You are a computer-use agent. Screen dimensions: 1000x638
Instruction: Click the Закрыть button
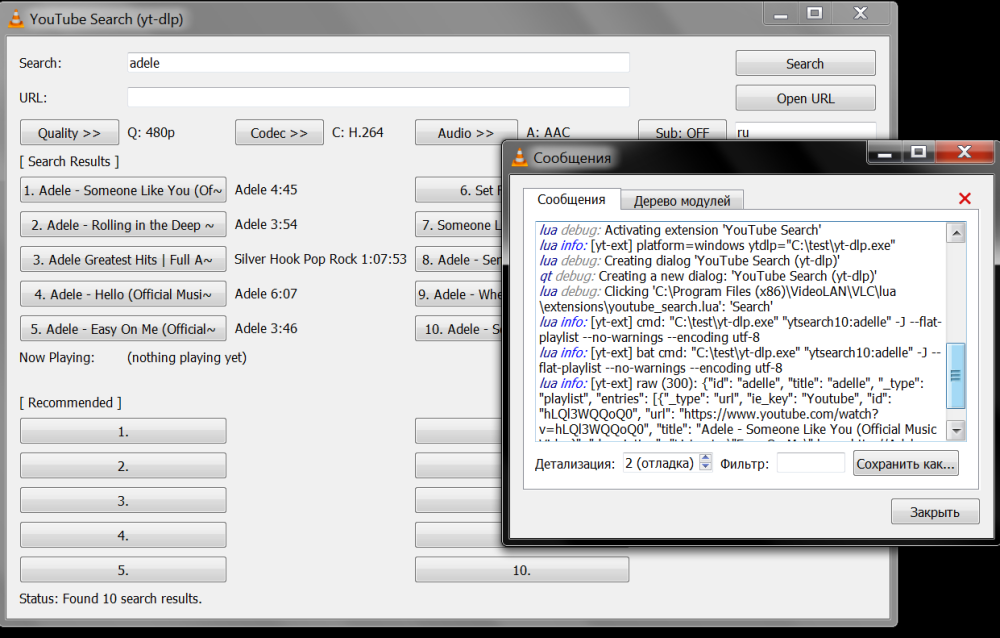(x=935, y=512)
